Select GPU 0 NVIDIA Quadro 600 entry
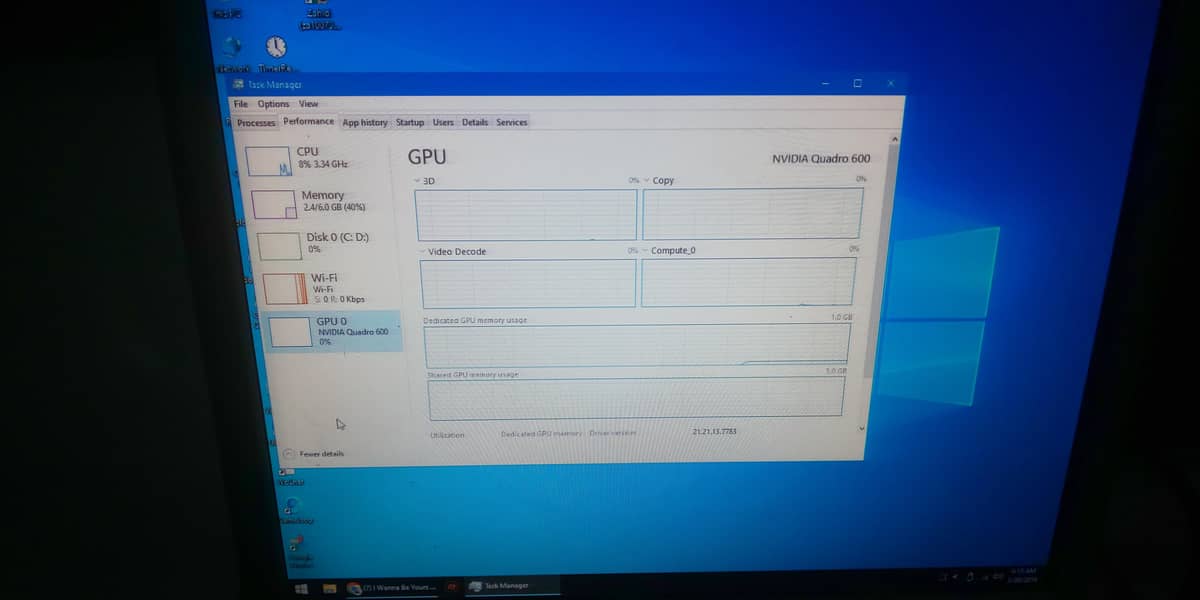 click(333, 331)
